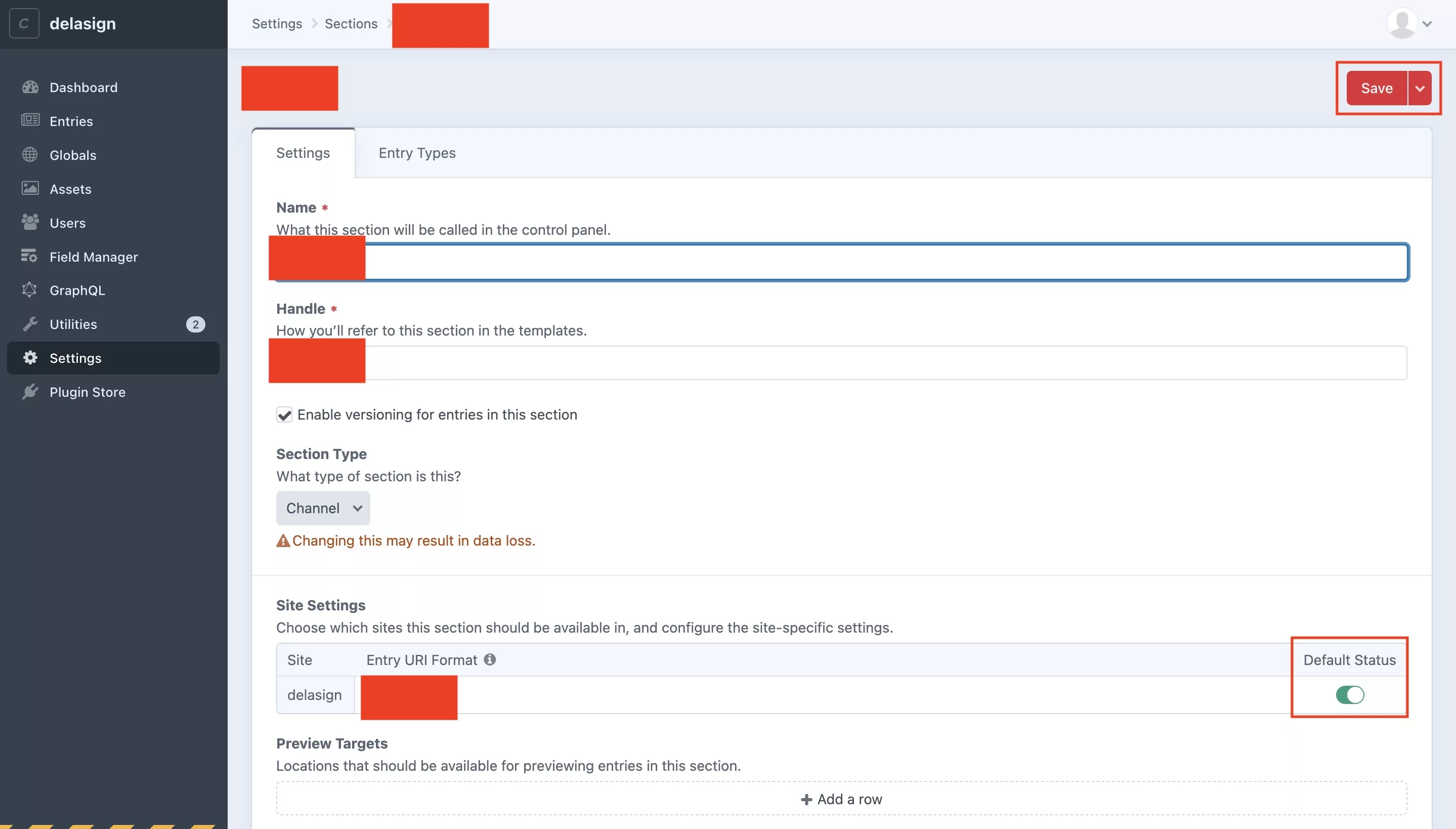Click the 'Changing this may result in data loss' warning

click(x=406, y=541)
